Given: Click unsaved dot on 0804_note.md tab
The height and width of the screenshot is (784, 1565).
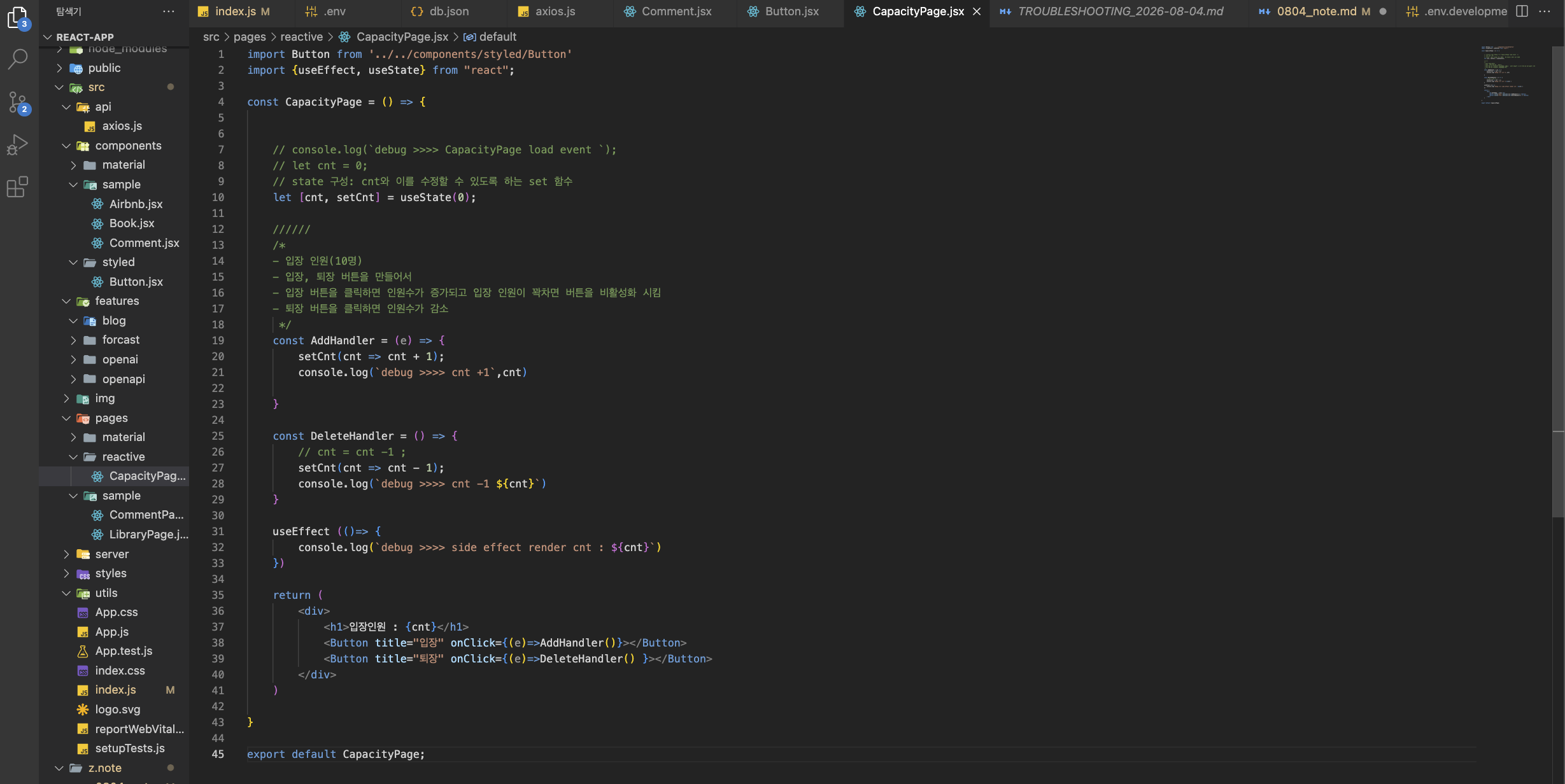Looking at the screenshot, I should tap(1383, 11).
